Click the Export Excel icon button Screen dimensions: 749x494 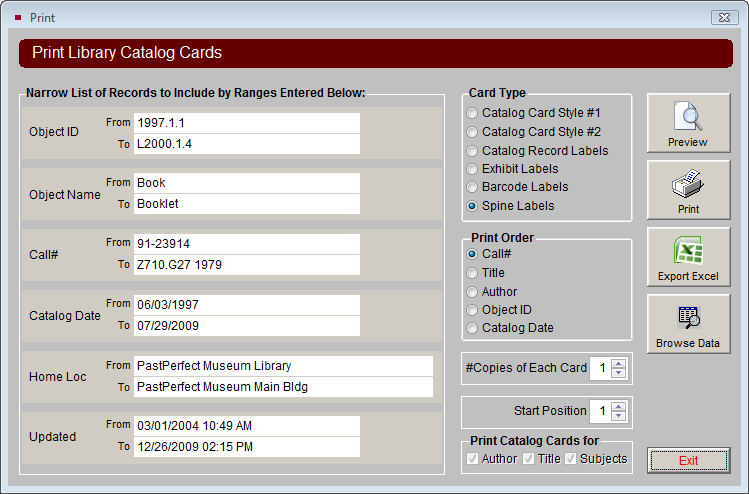click(x=688, y=257)
